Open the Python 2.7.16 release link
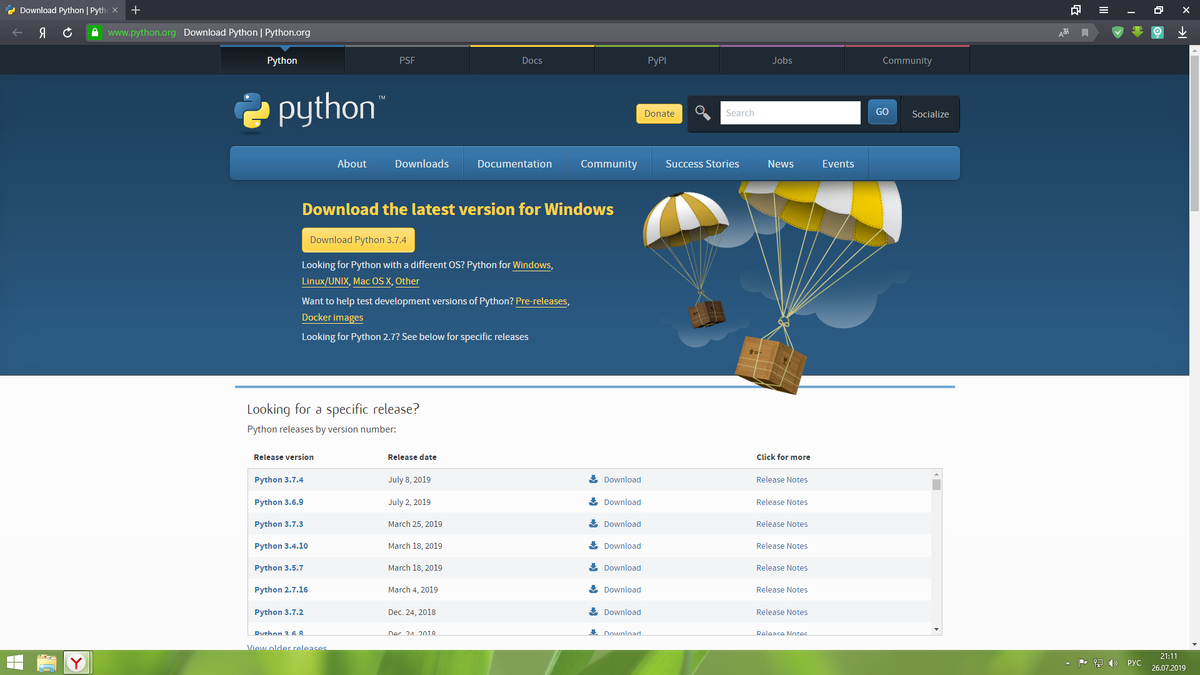 281,590
